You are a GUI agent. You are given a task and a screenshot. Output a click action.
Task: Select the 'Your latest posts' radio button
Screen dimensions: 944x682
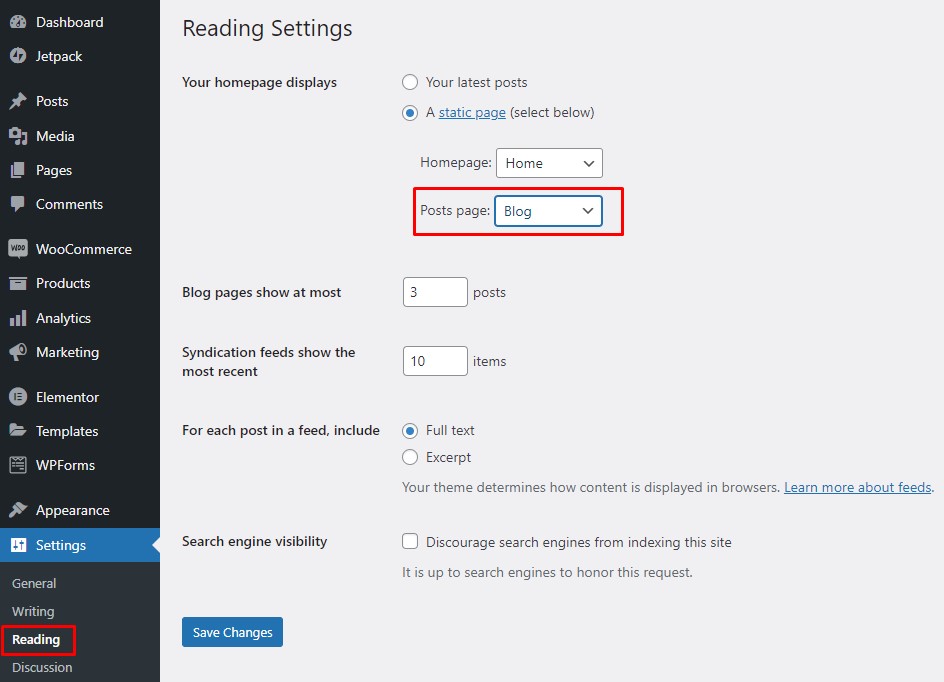410,82
